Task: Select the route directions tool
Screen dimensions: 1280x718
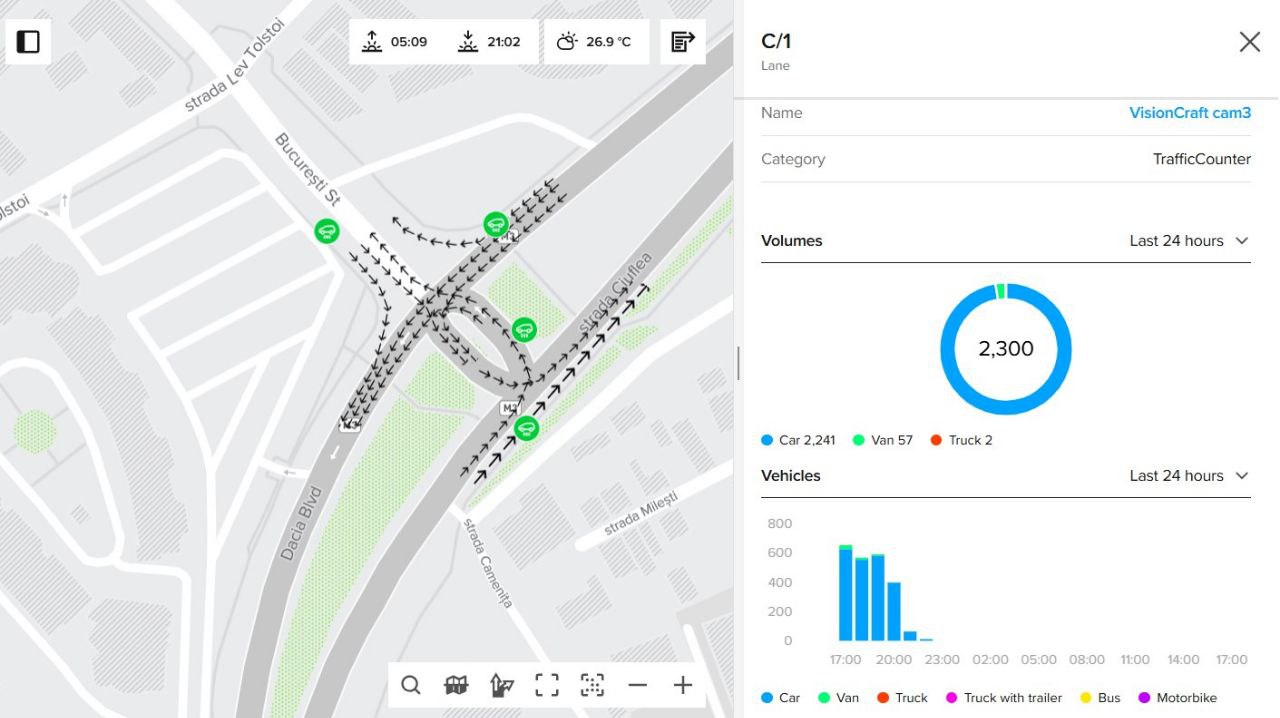Action: point(500,685)
